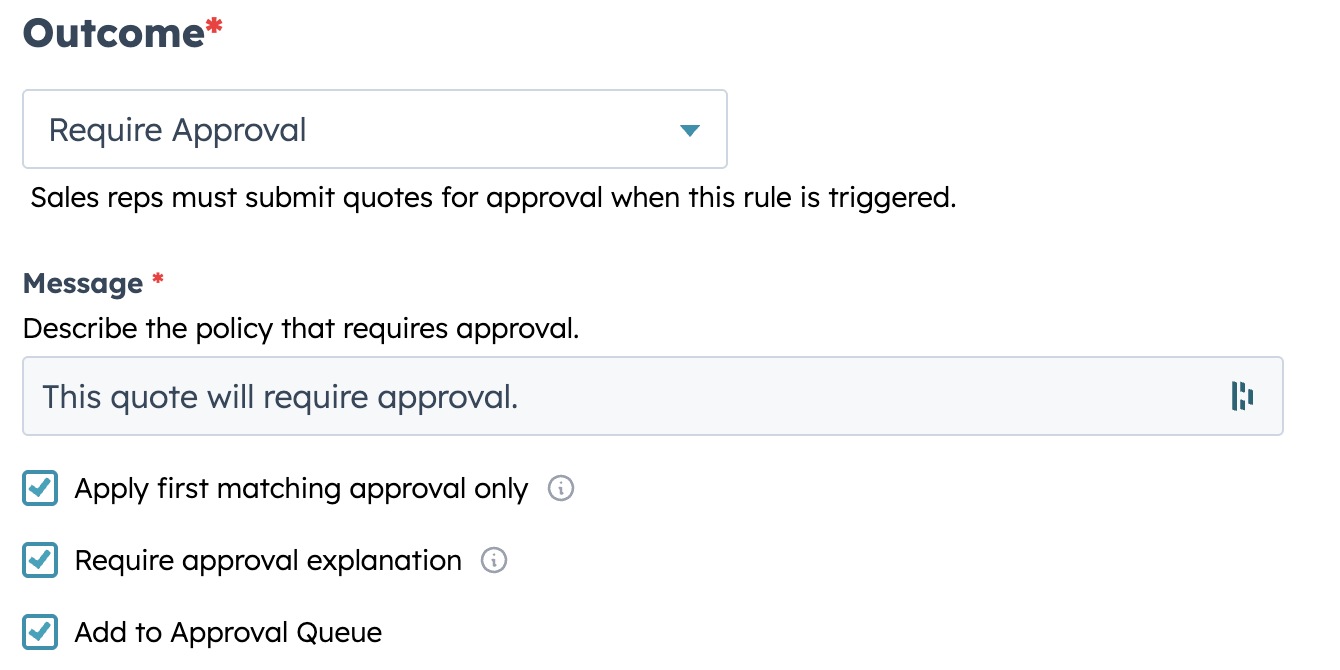1340x670 pixels.
Task: Click the 'Add to Approval Queue' label
Action: coord(228,633)
